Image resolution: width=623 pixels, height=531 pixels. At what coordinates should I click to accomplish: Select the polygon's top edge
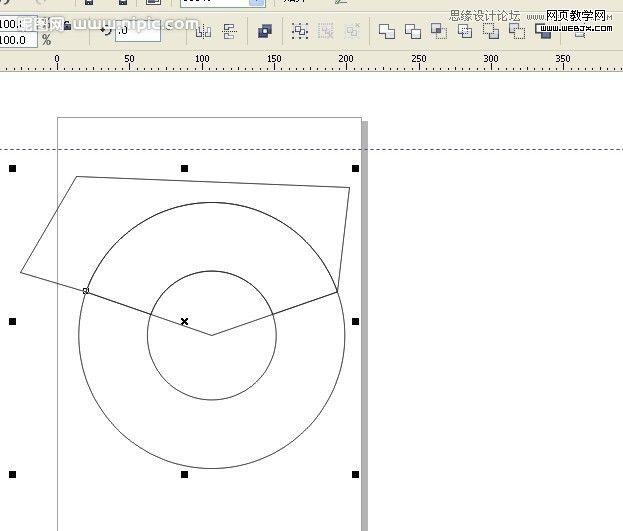(x=213, y=182)
